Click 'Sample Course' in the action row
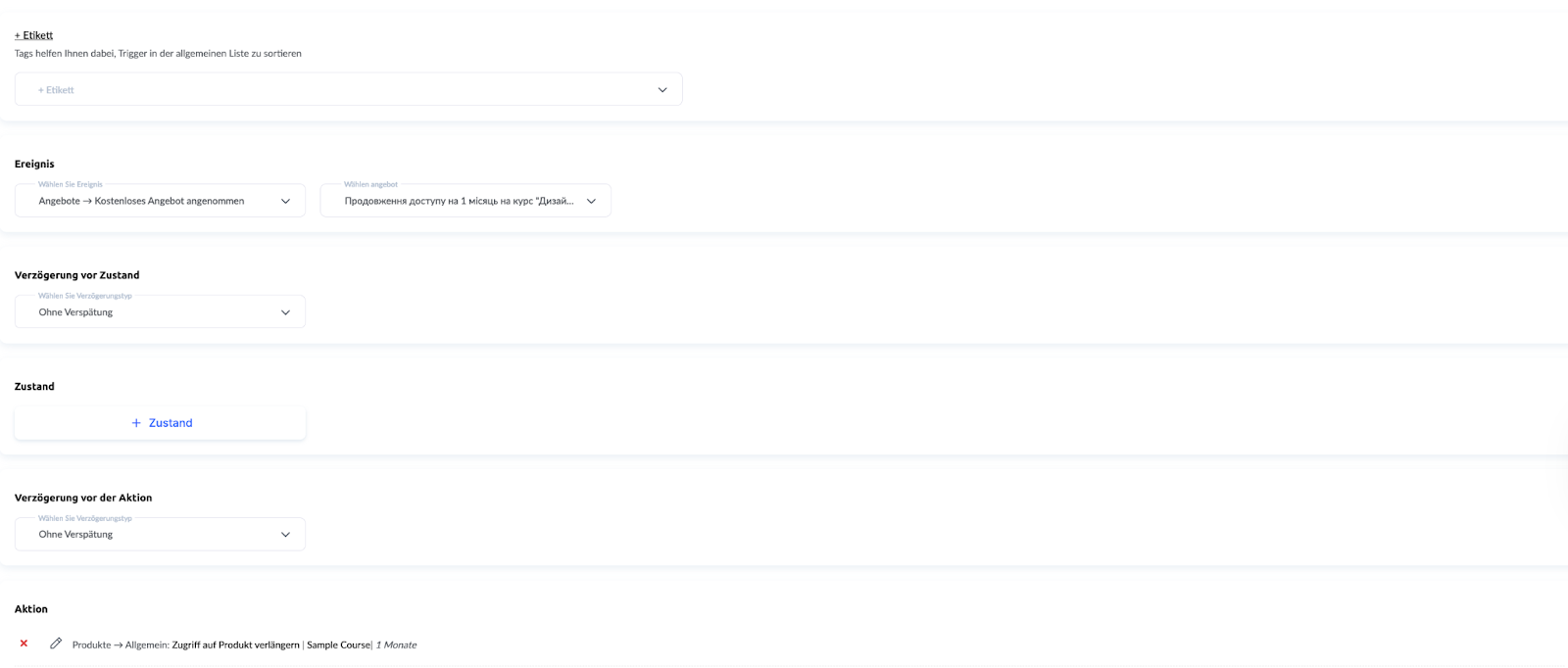The height and width of the screenshot is (668, 1568). [338, 645]
